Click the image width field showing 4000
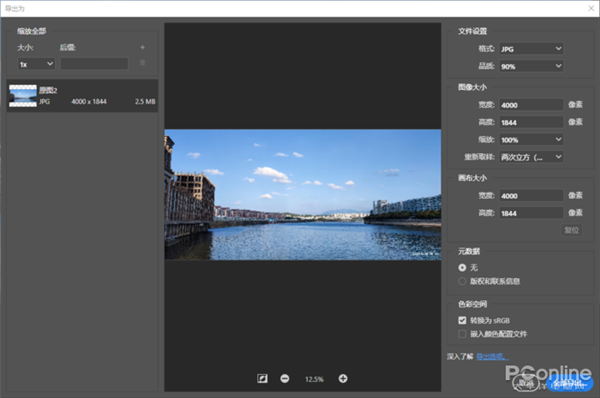 531,105
